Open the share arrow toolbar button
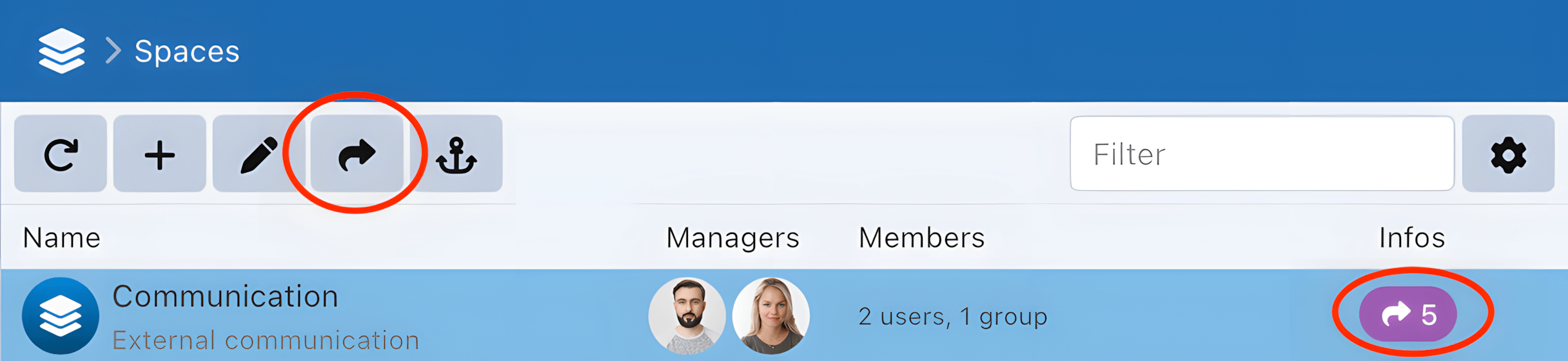1568x361 pixels. point(357,153)
